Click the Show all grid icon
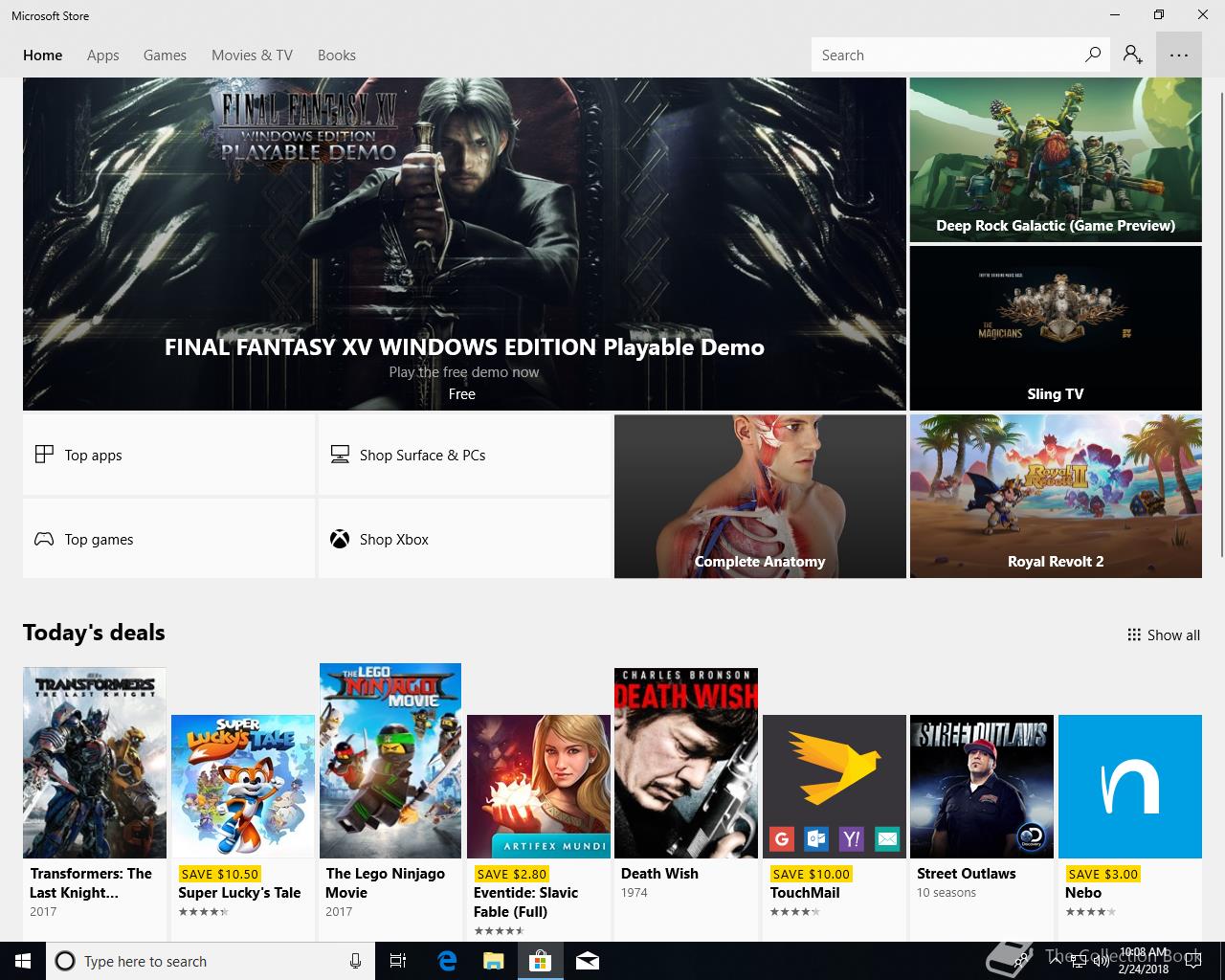The width and height of the screenshot is (1225, 980). (x=1134, y=635)
